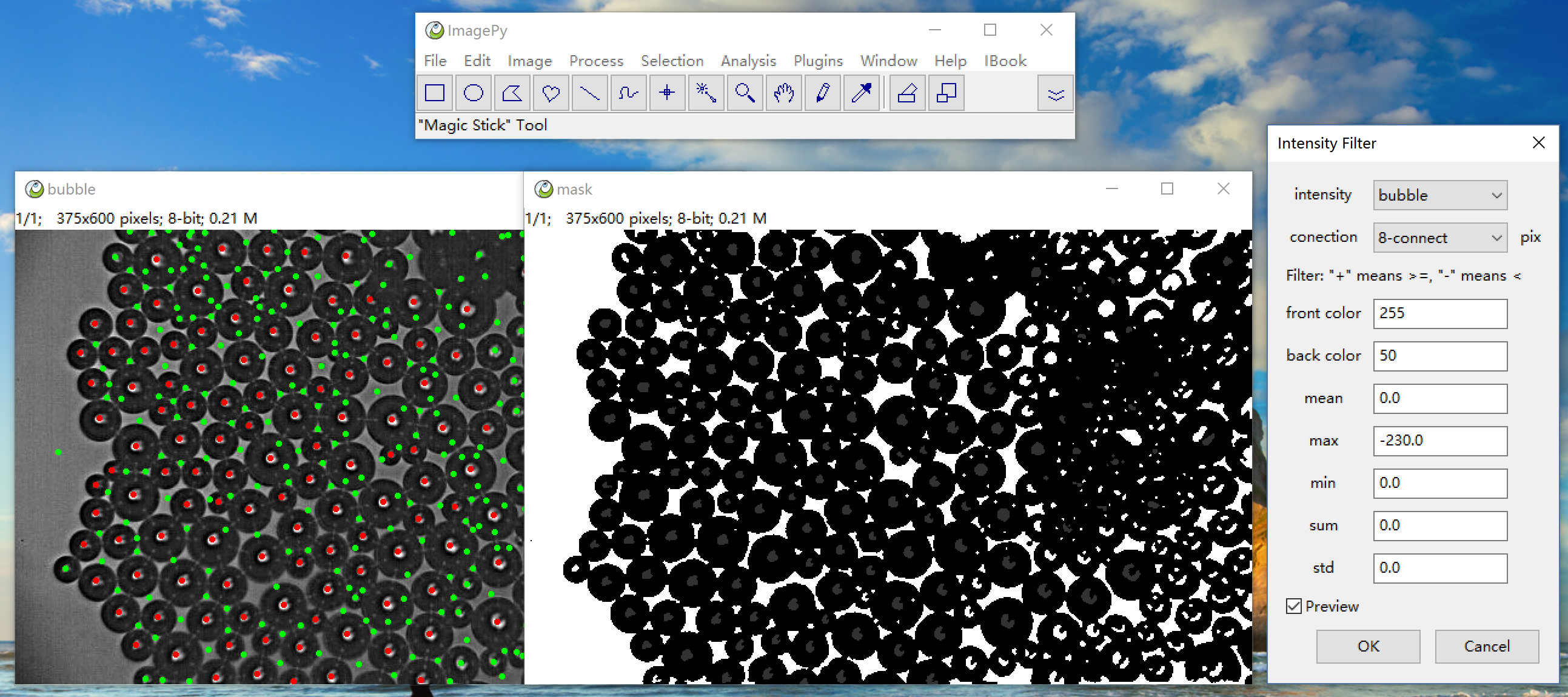Activate the Magic Stick wand tool
Viewport: 1568px width, 697px height.
(x=706, y=93)
